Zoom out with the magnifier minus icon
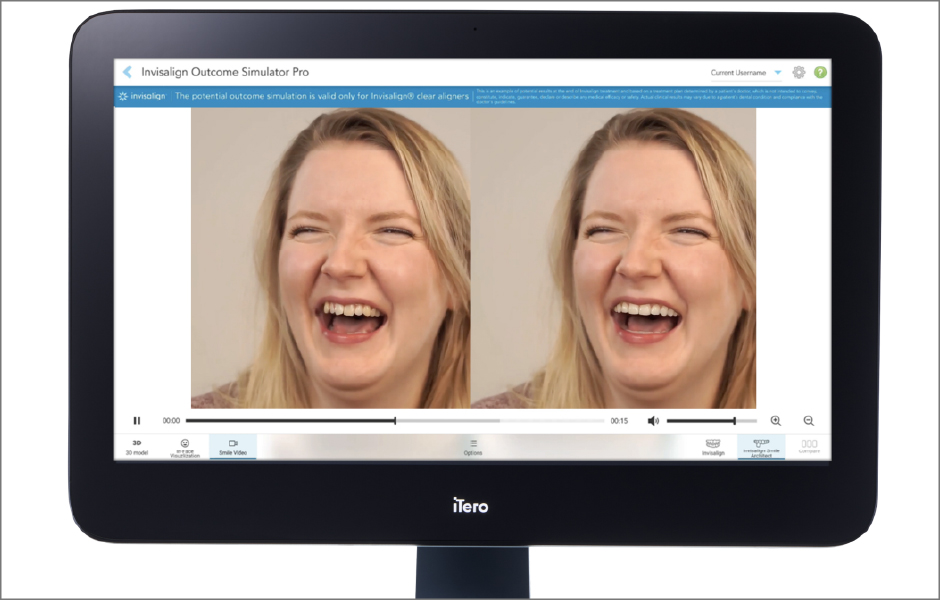The width and height of the screenshot is (940, 600). 809,421
